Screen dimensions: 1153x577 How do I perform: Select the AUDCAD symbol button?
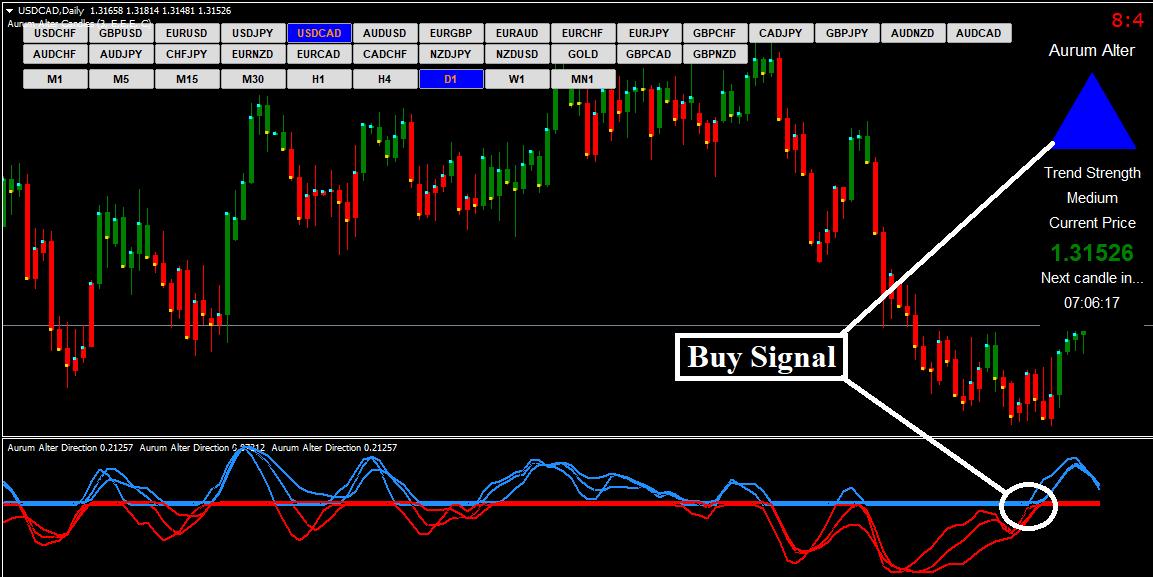(x=979, y=33)
